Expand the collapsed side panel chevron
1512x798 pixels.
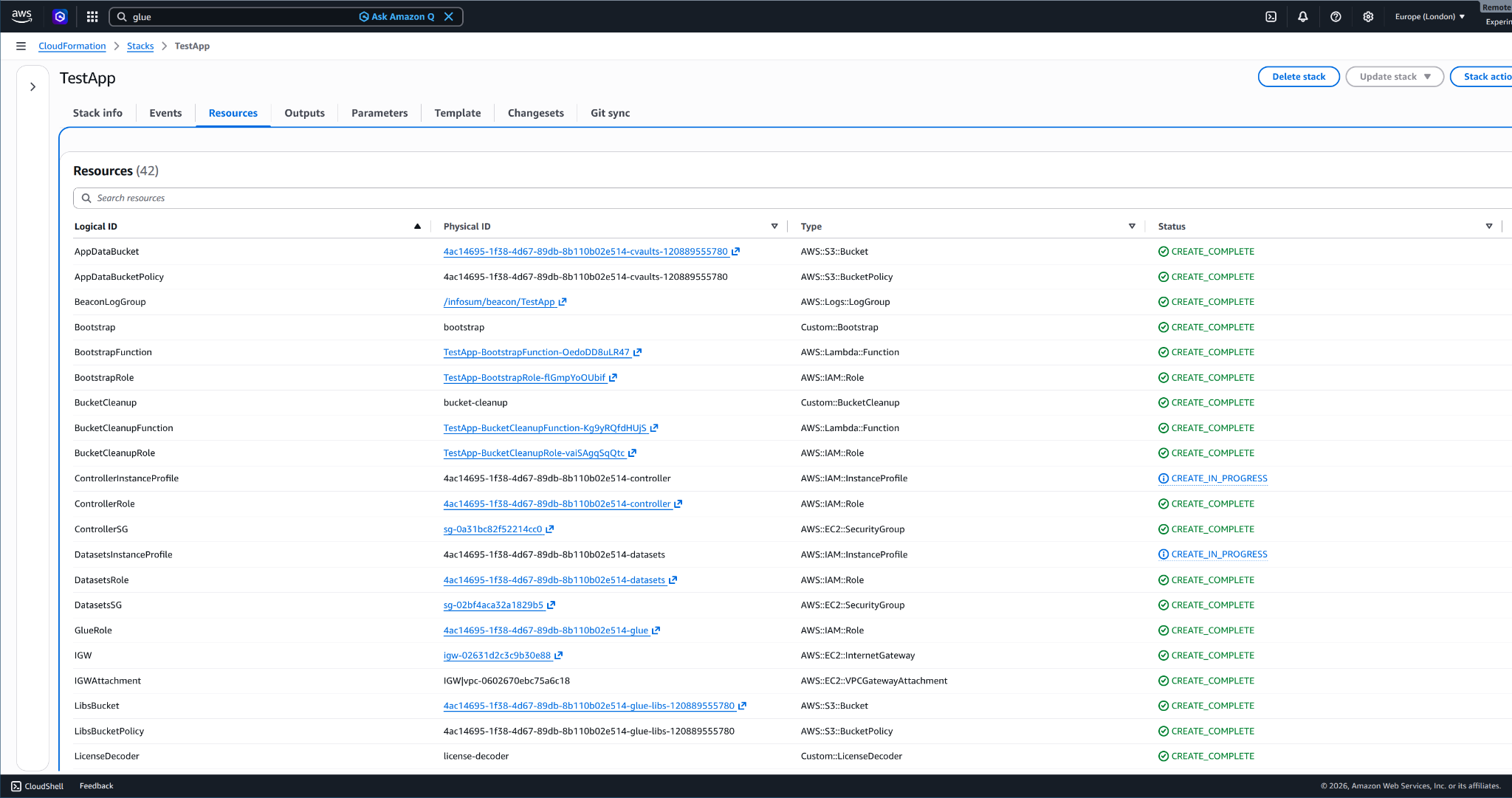pyautogui.click(x=32, y=86)
